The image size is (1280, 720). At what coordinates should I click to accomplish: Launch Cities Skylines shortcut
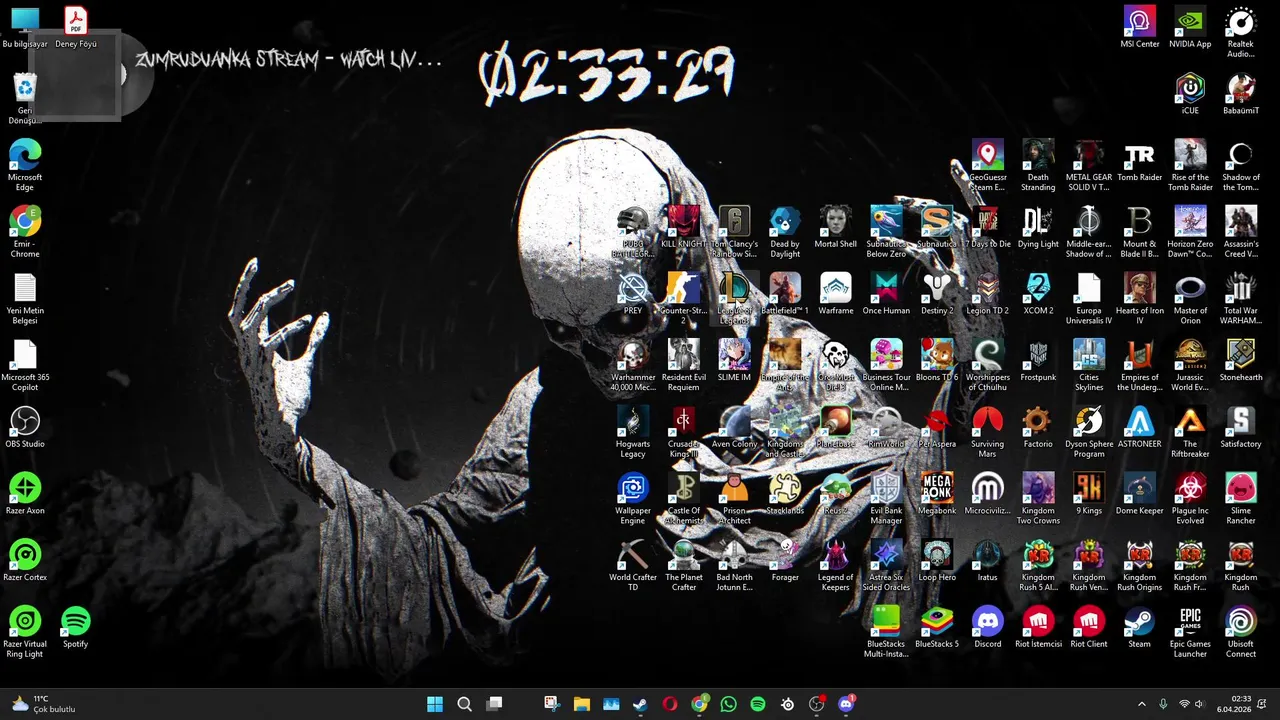(1089, 365)
